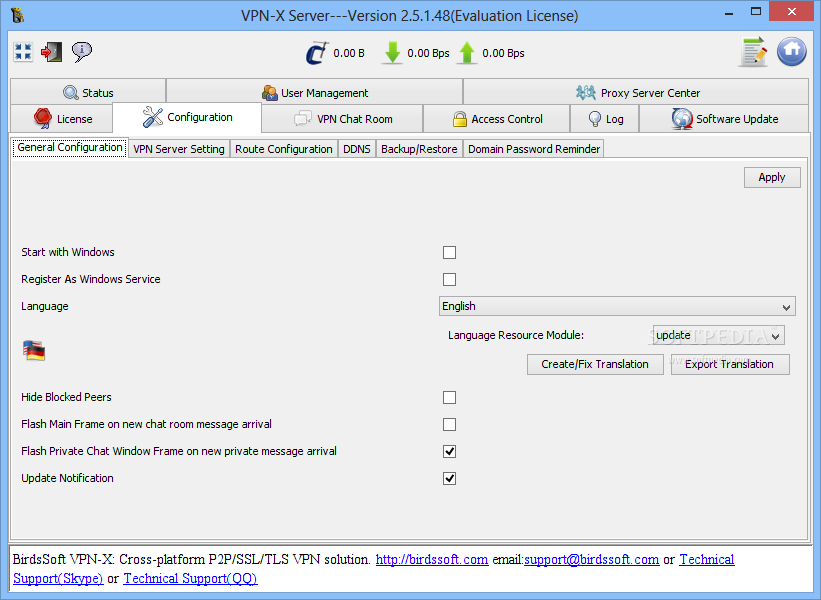Click the Language Resource Module label

click(x=516, y=335)
